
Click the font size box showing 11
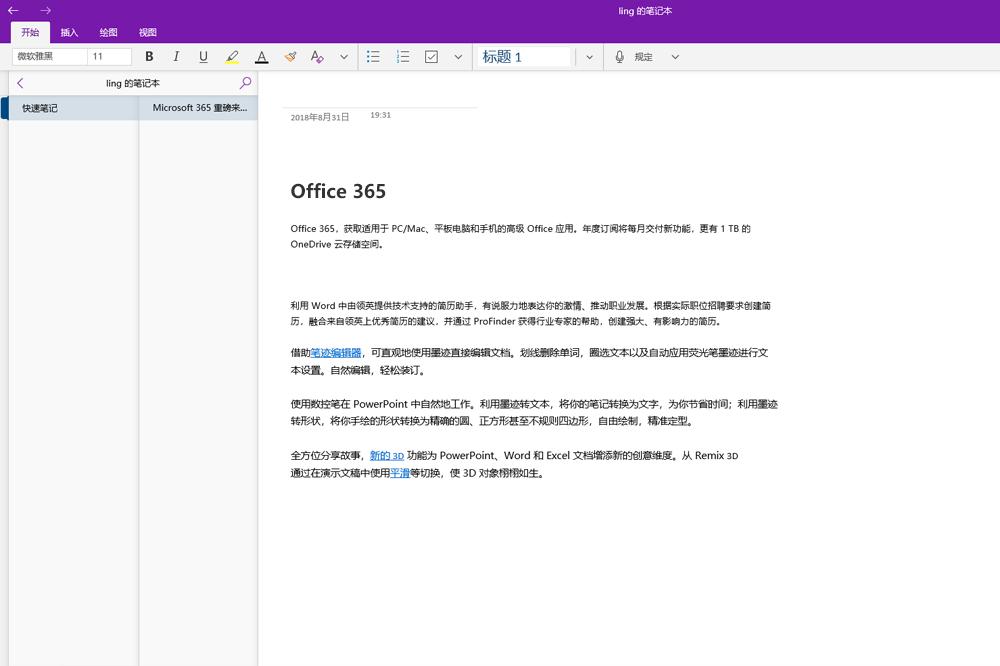tap(110, 56)
